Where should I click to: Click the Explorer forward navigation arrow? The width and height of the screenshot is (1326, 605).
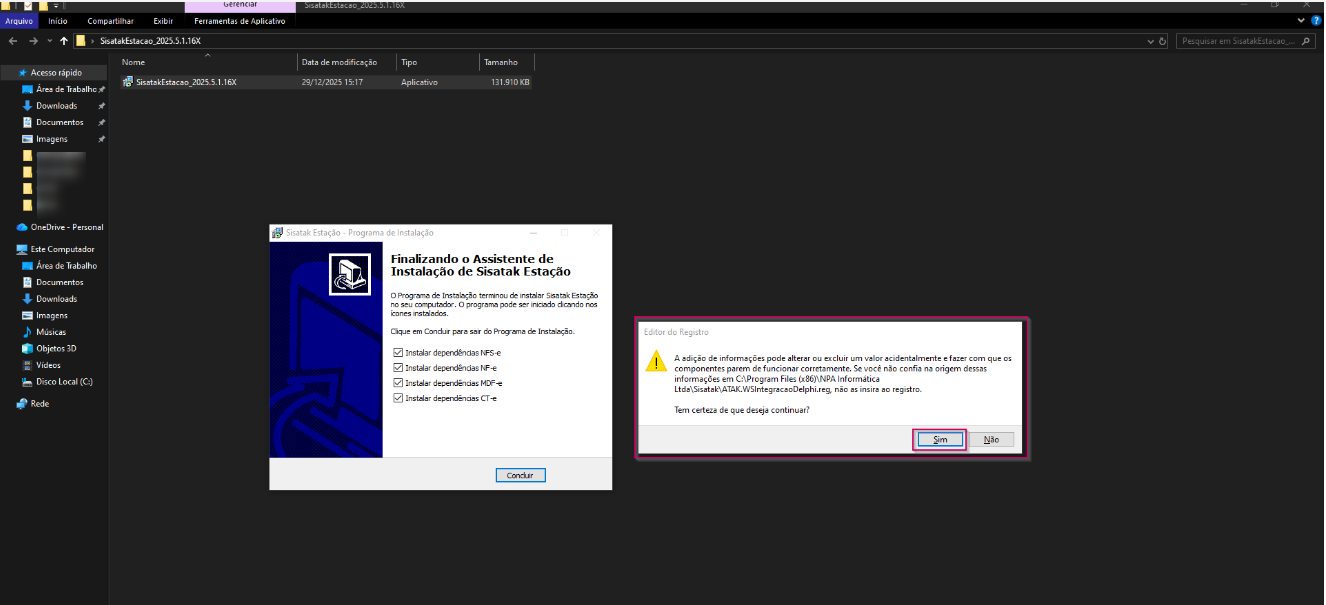(x=34, y=41)
